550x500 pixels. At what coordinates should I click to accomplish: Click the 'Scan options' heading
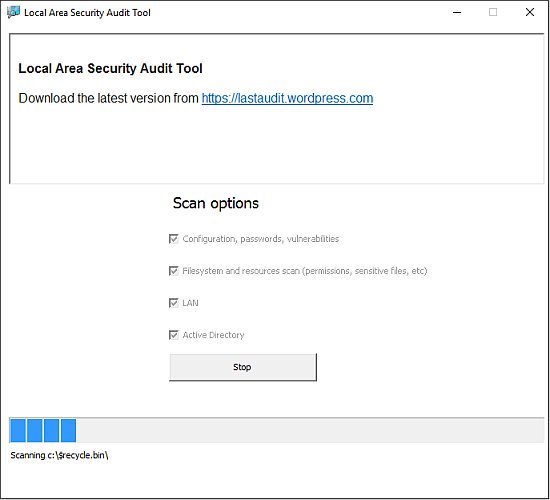pos(216,204)
